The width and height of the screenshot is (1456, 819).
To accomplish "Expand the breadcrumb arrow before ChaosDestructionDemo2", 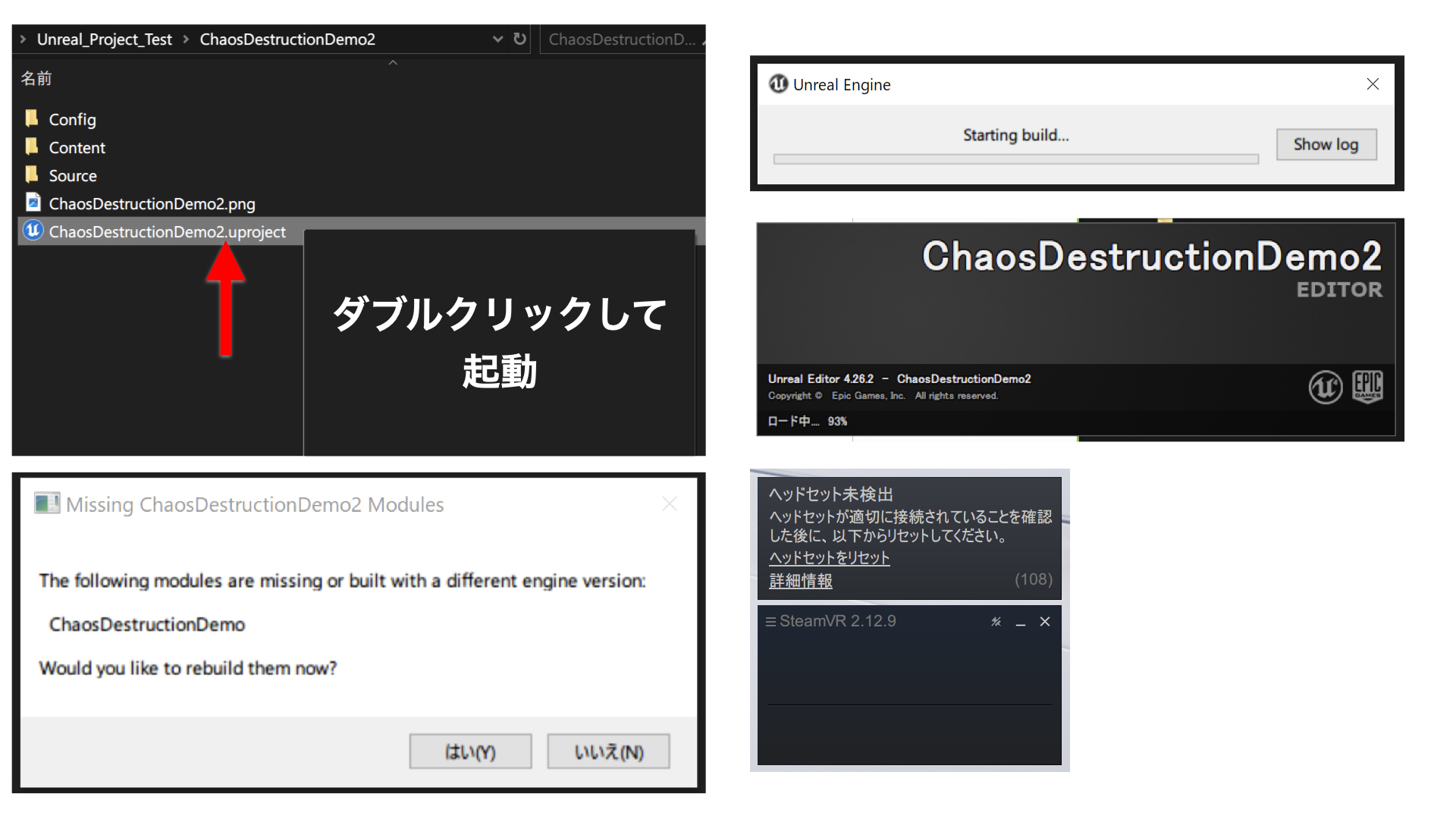I will tap(186, 39).
